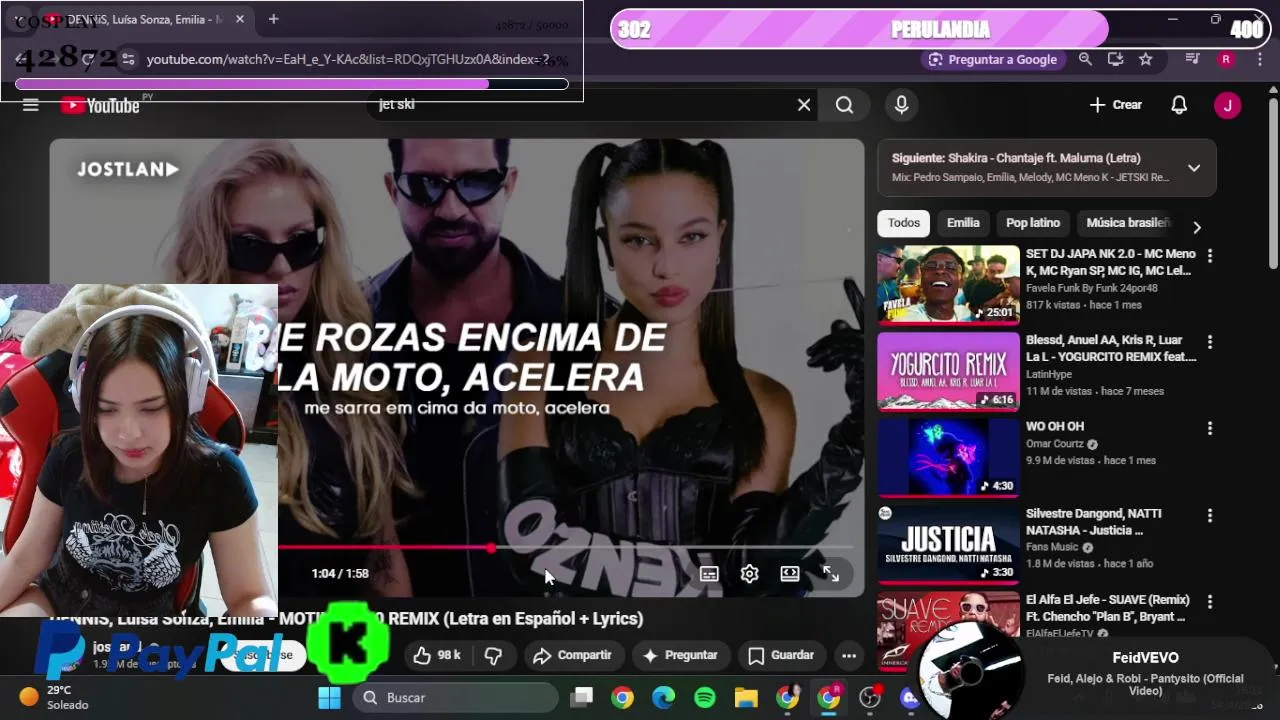Open Justicia video thumbnail
This screenshot has width=1280, height=720.
(948, 543)
